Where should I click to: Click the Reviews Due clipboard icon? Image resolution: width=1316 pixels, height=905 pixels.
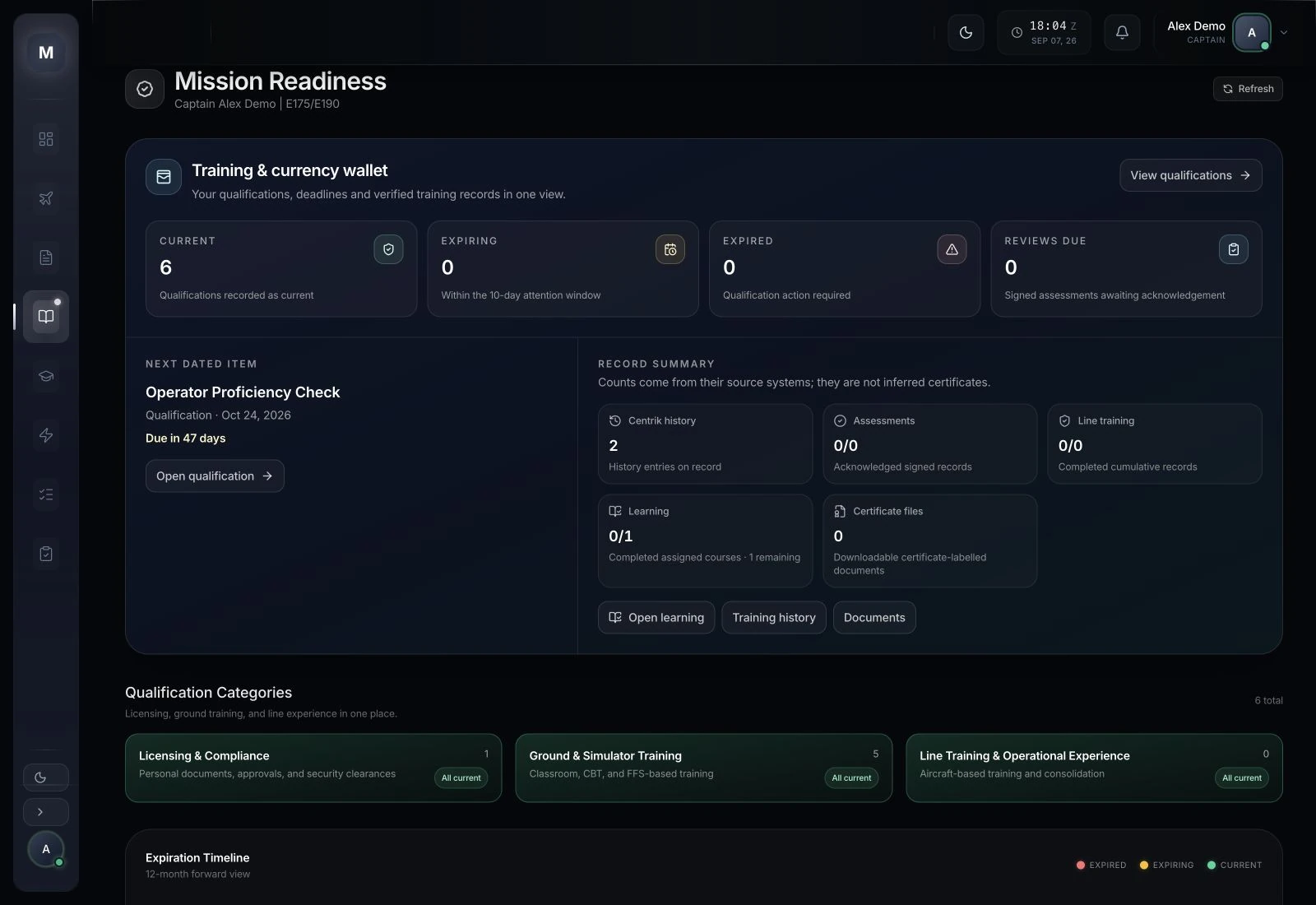pos(1234,249)
